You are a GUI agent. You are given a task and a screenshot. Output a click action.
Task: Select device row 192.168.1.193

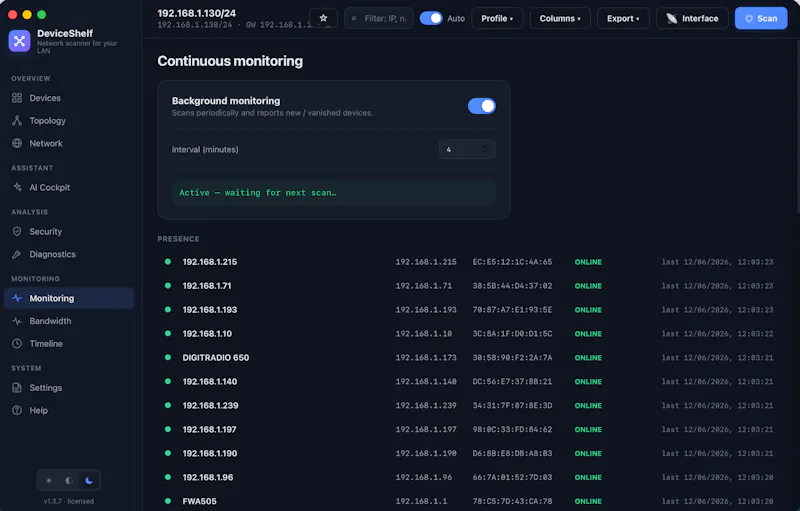coord(468,310)
